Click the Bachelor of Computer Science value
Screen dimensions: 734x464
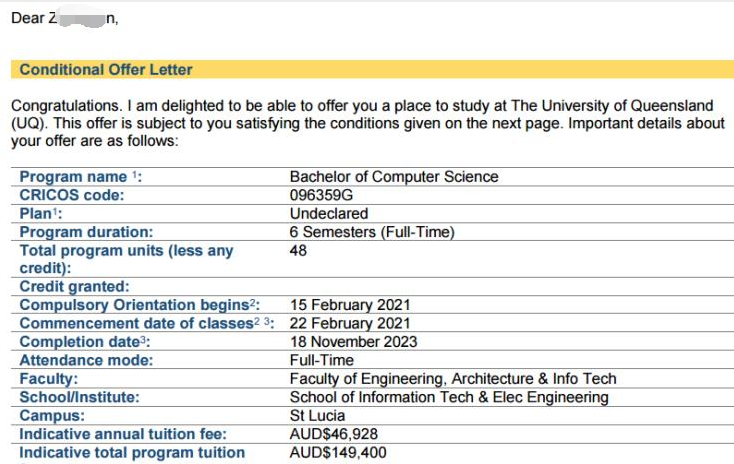pos(393,177)
